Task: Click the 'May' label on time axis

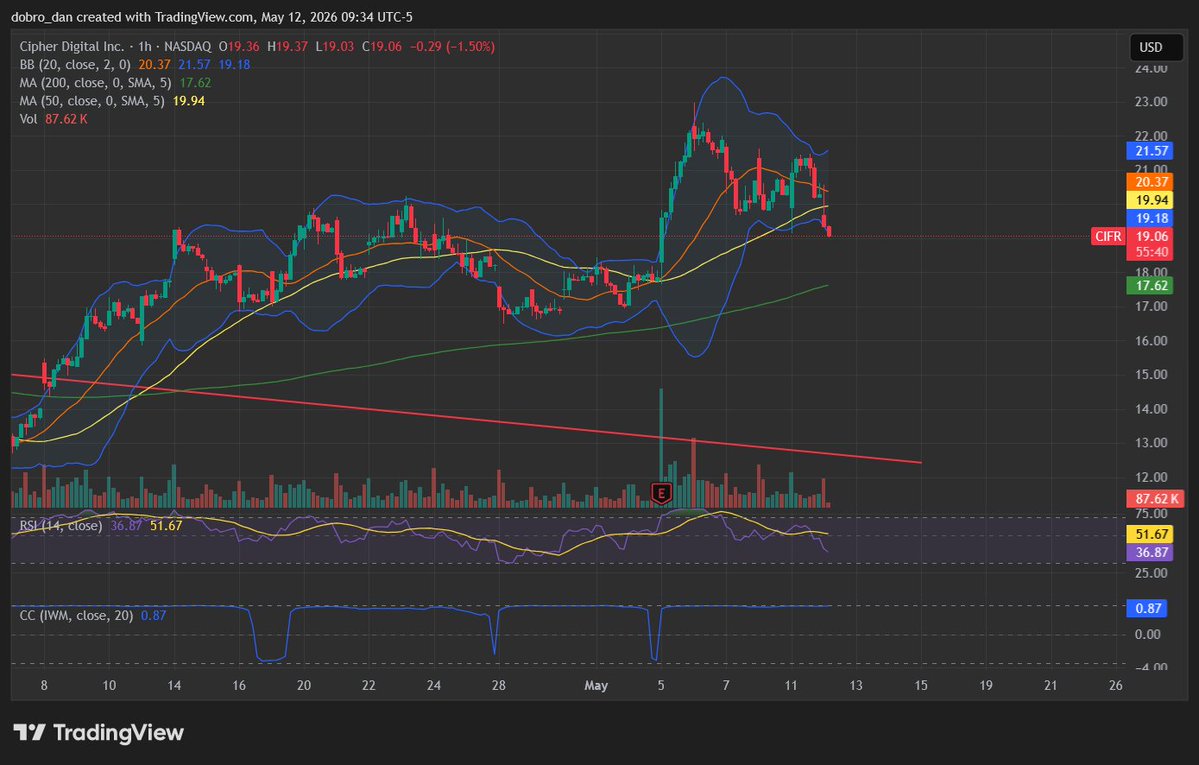Action: coord(596,685)
